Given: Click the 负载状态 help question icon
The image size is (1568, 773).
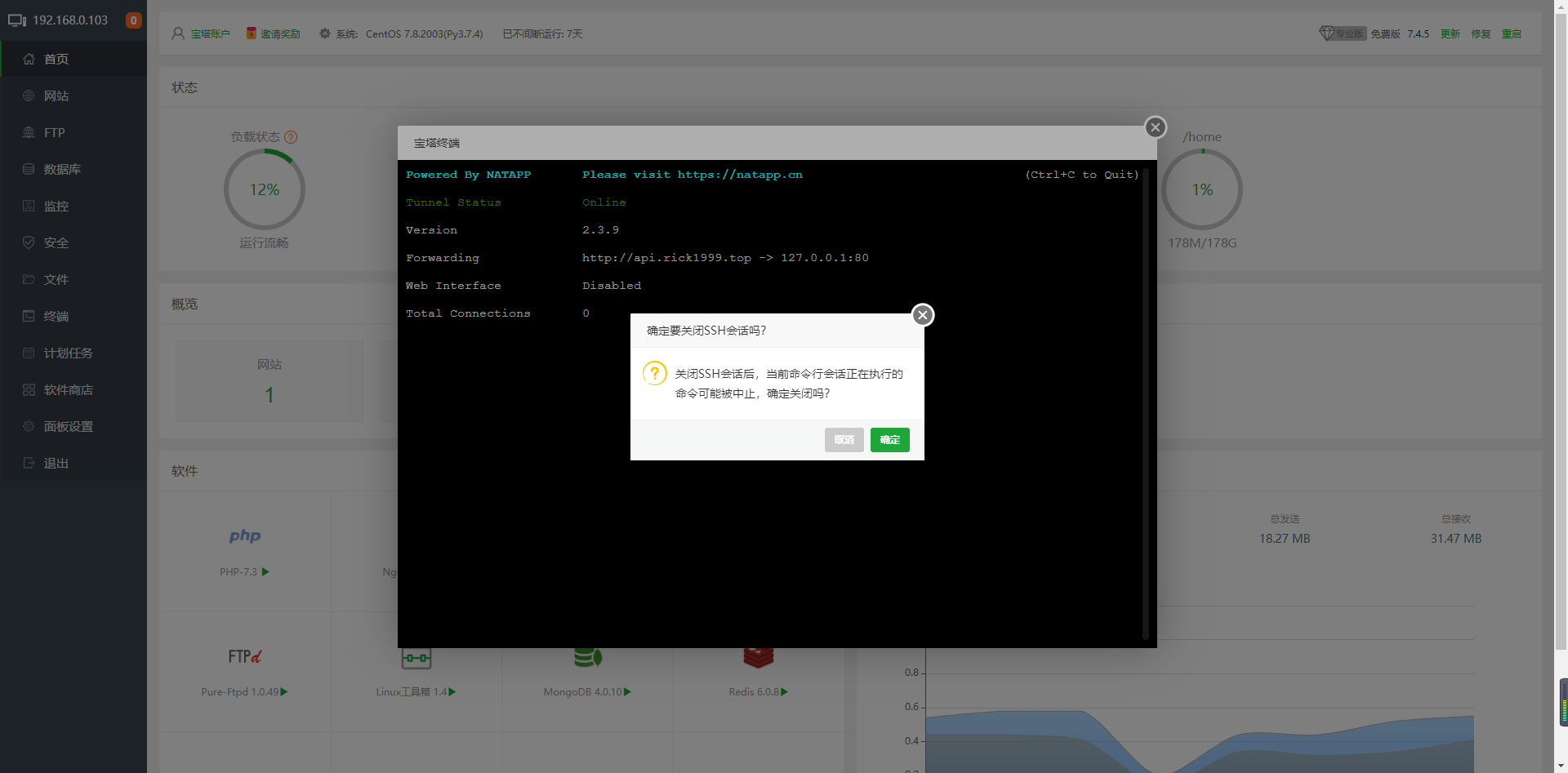Looking at the screenshot, I should (x=291, y=137).
